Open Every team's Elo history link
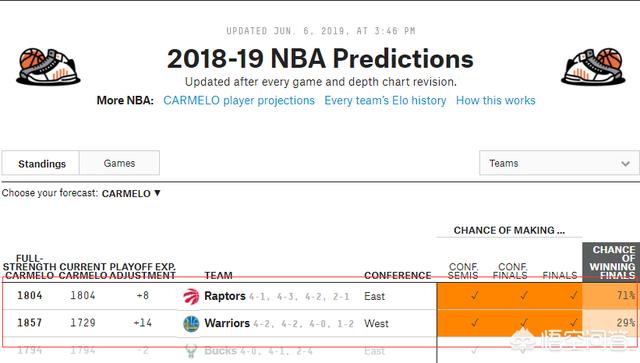This screenshot has height=363, width=640. pyautogui.click(x=385, y=100)
